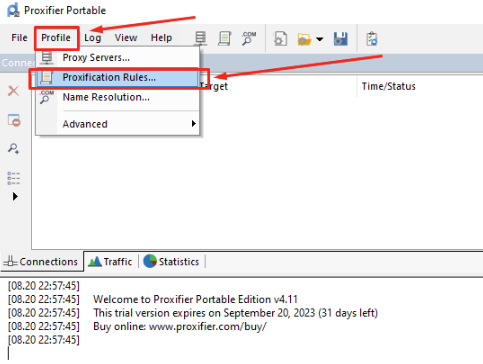Click the new profile toolbar icon
Screen dimensions: 483x364
(x=280, y=39)
